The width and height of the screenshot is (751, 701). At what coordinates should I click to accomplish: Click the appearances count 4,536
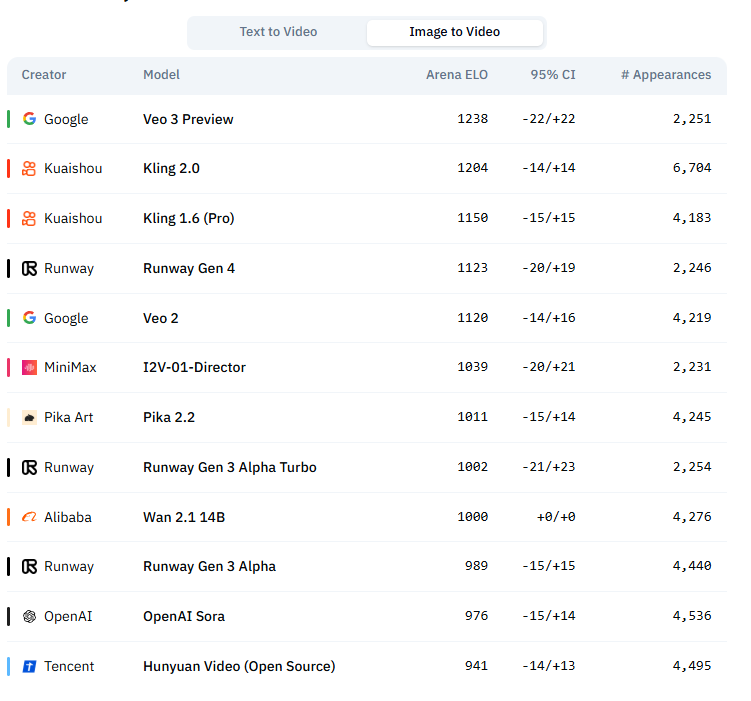(692, 616)
